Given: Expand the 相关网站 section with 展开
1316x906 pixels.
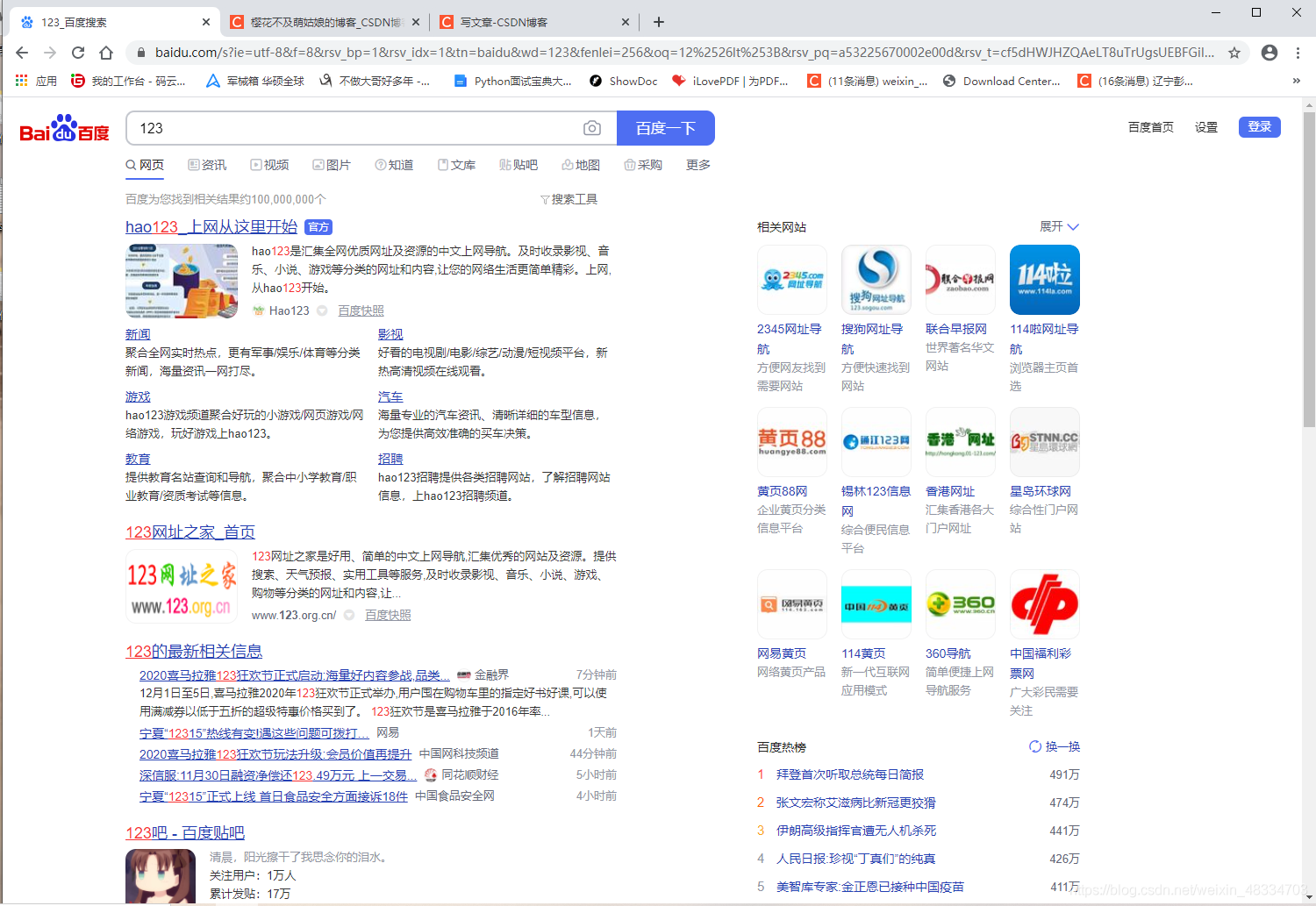Looking at the screenshot, I should (x=1059, y=226).
